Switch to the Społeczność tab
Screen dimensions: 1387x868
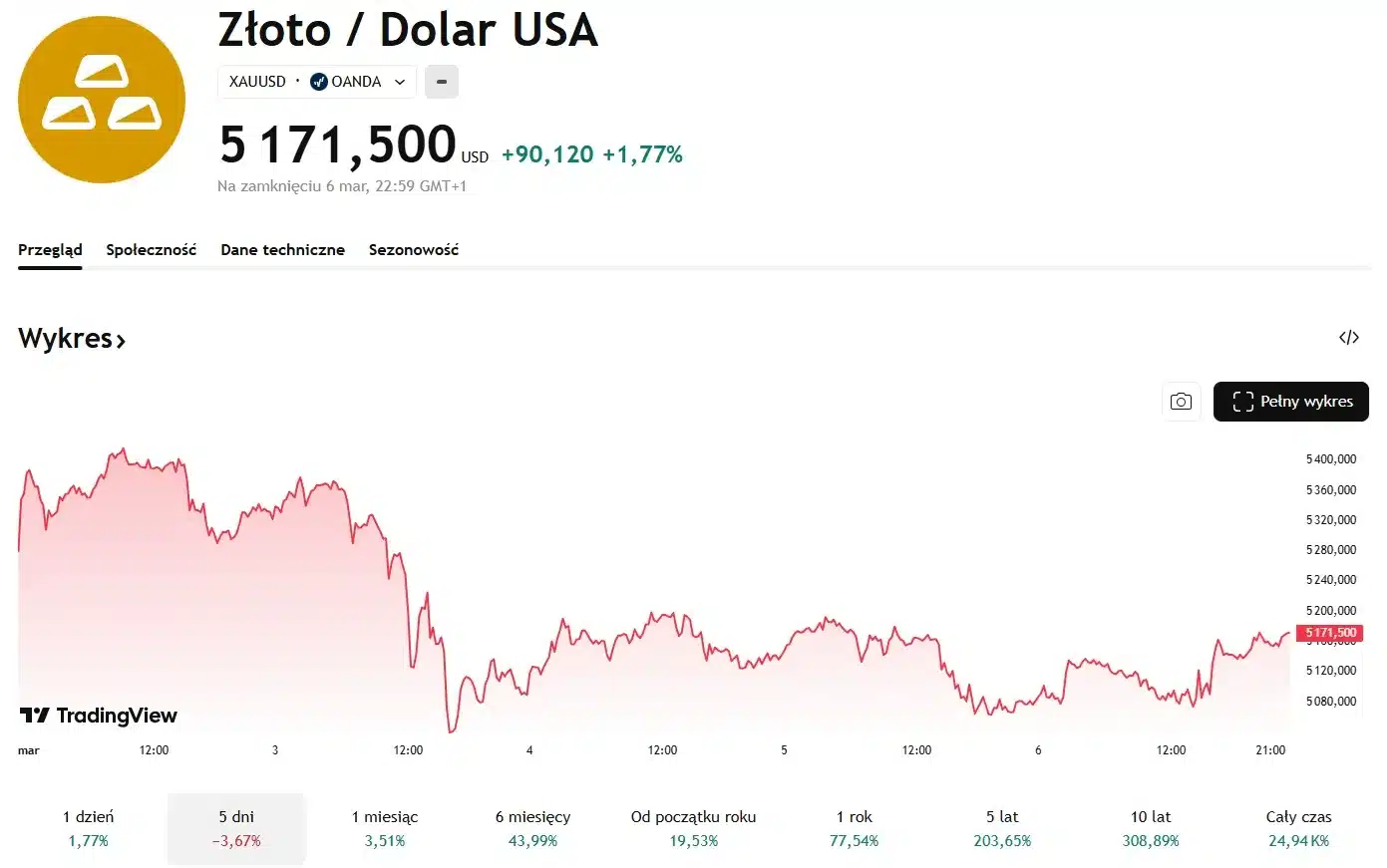pyautogui.click(x=152, y=250)
